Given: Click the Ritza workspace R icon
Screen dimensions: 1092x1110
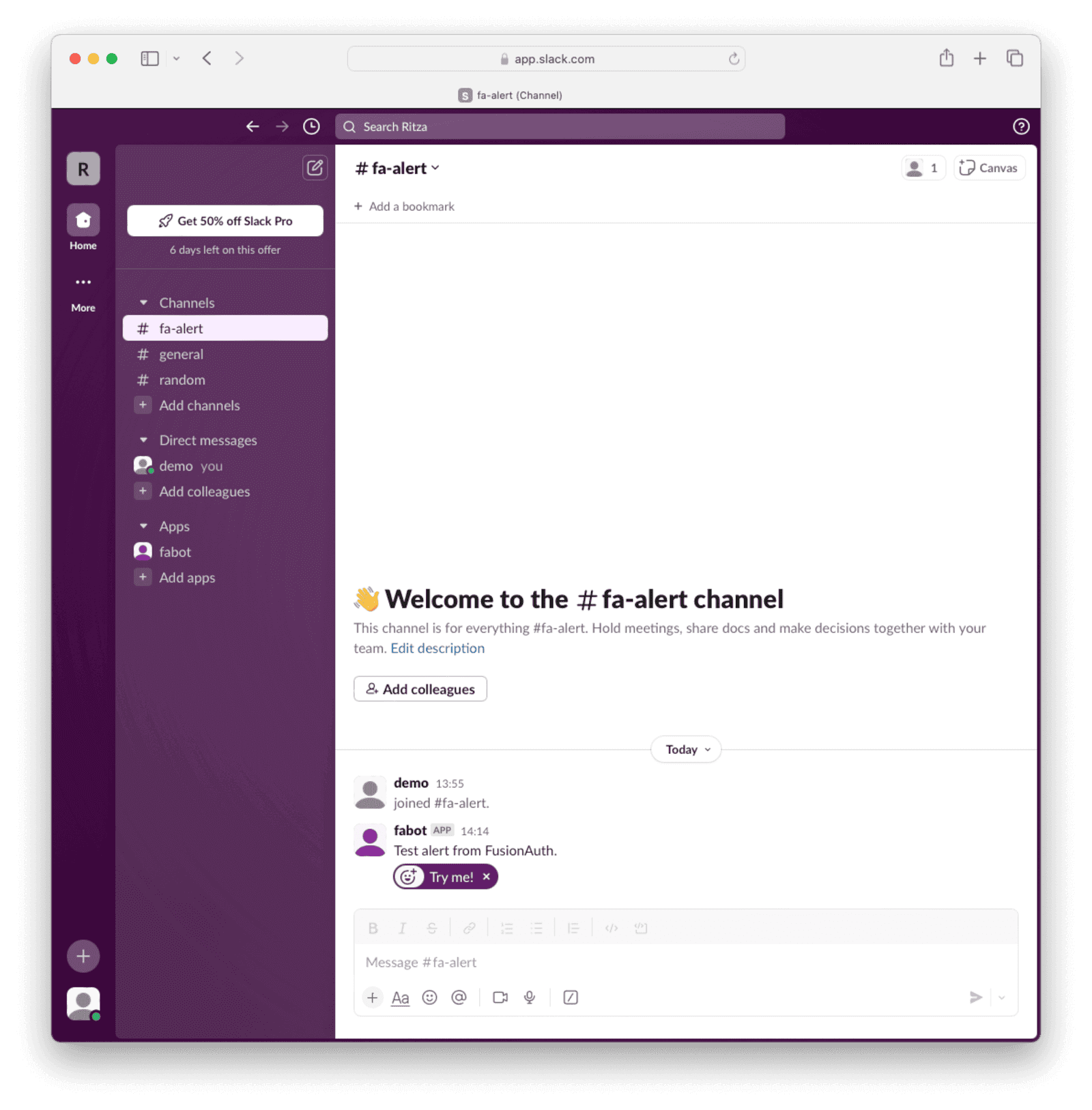Looking at the screenshot, I should (83, 169).
